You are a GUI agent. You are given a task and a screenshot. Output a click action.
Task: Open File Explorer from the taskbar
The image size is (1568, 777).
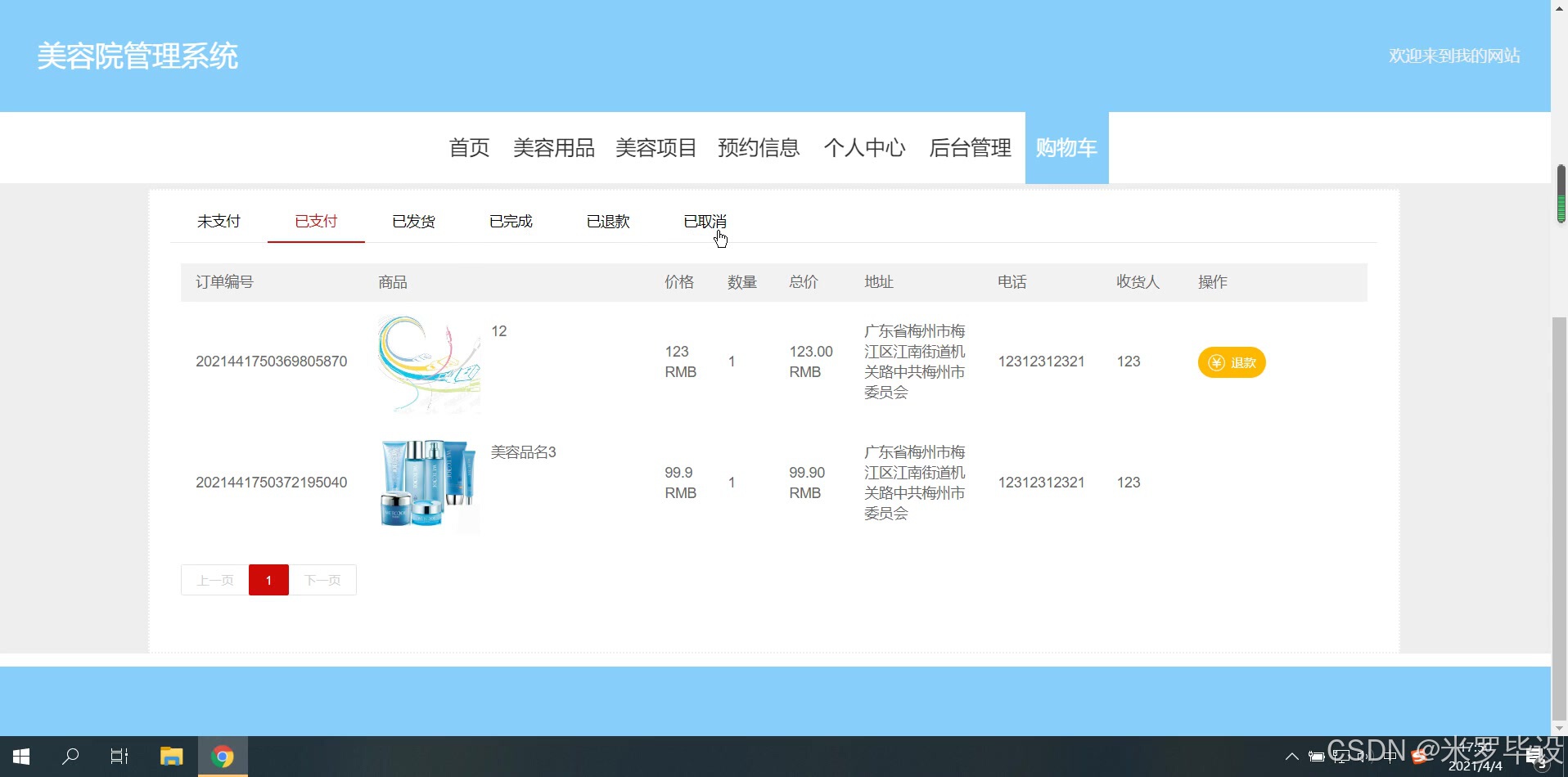pyautogui.click(x=171, y=757)
